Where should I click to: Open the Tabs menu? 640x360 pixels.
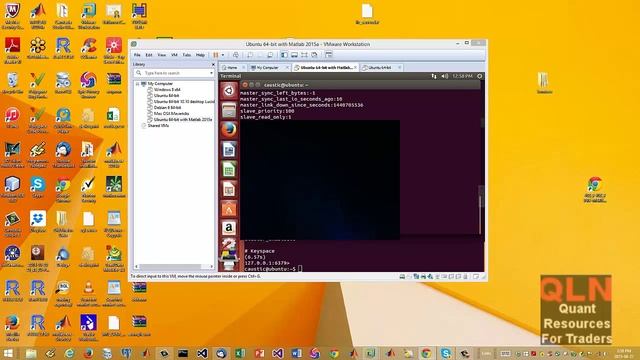tap(187, 55)
